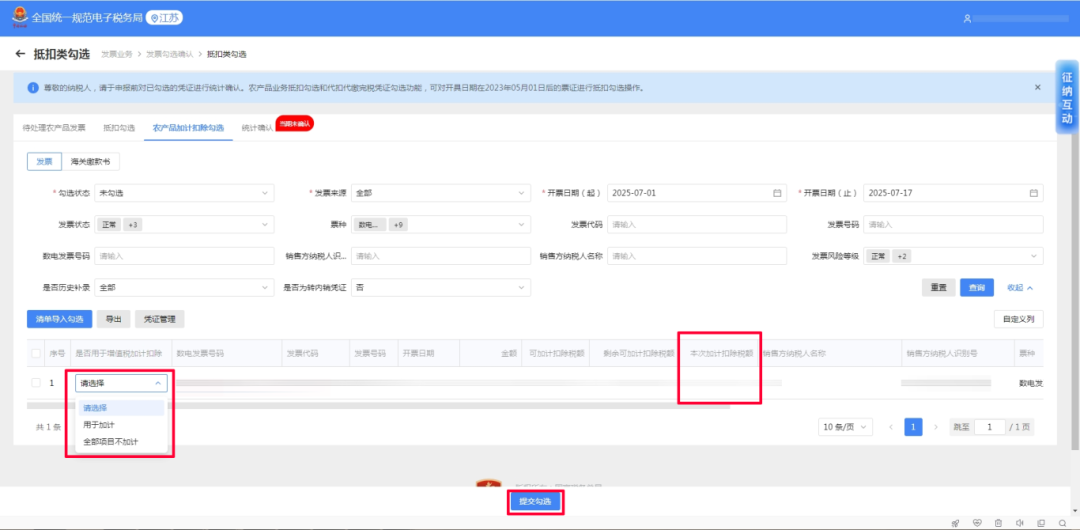1080x530 pixels.
Task: Open the 自定义列 column settings
Action: (1019, 319)
